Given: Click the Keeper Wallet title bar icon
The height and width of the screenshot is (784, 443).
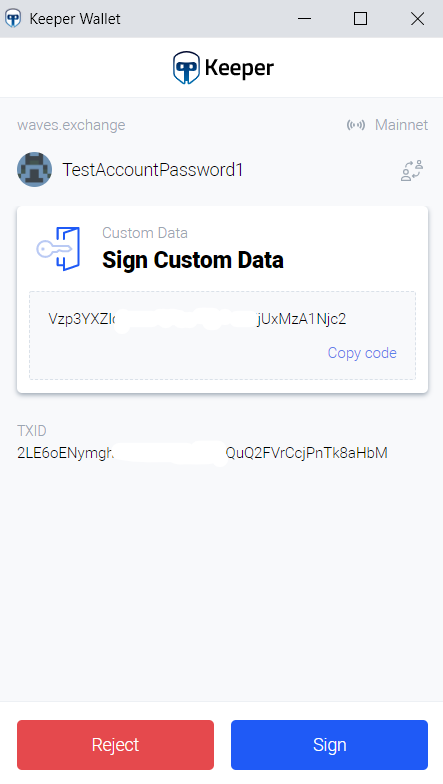Looking at the screenshot, I should click(13, 18).
